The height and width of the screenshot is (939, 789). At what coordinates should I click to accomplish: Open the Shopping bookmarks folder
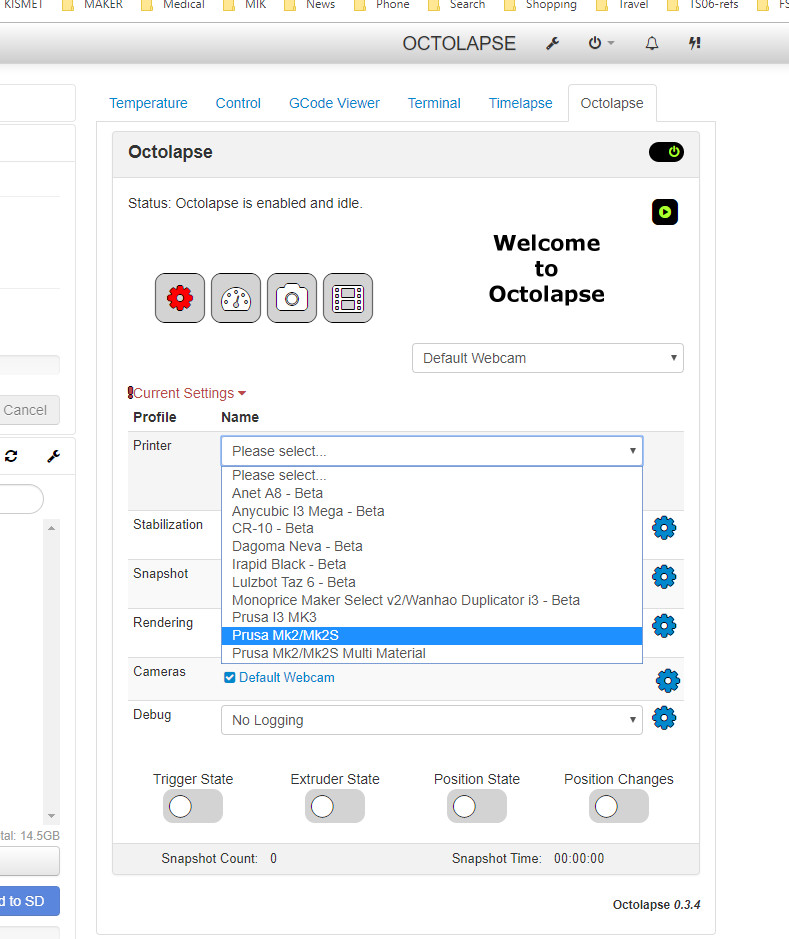pos(540,5)
